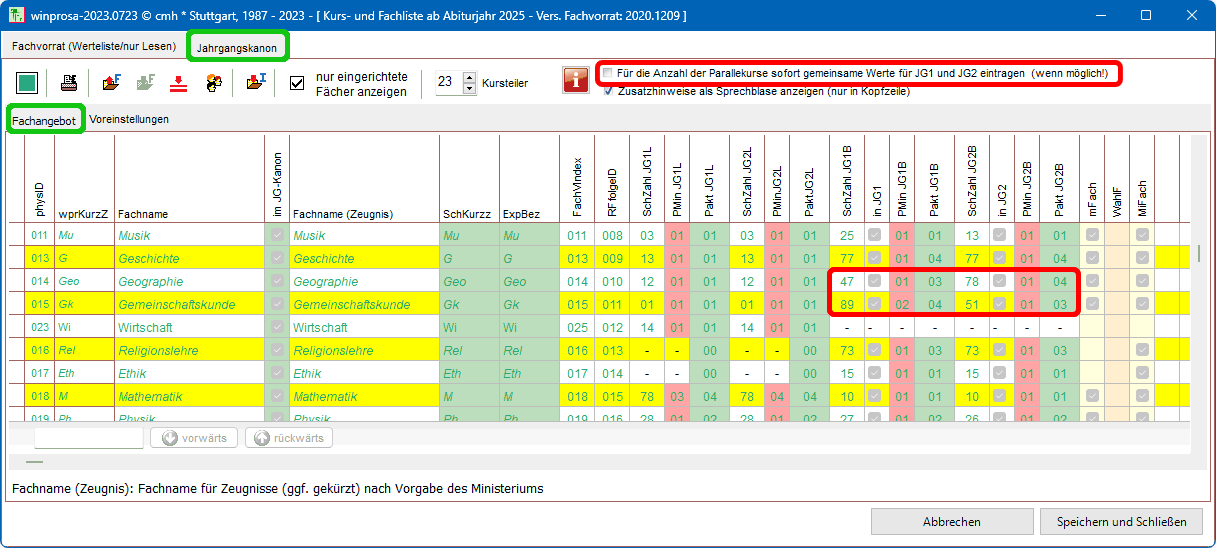Click the printer icon in the toolbar
This screenshot has height=548, width=1216.
(69, 82)
